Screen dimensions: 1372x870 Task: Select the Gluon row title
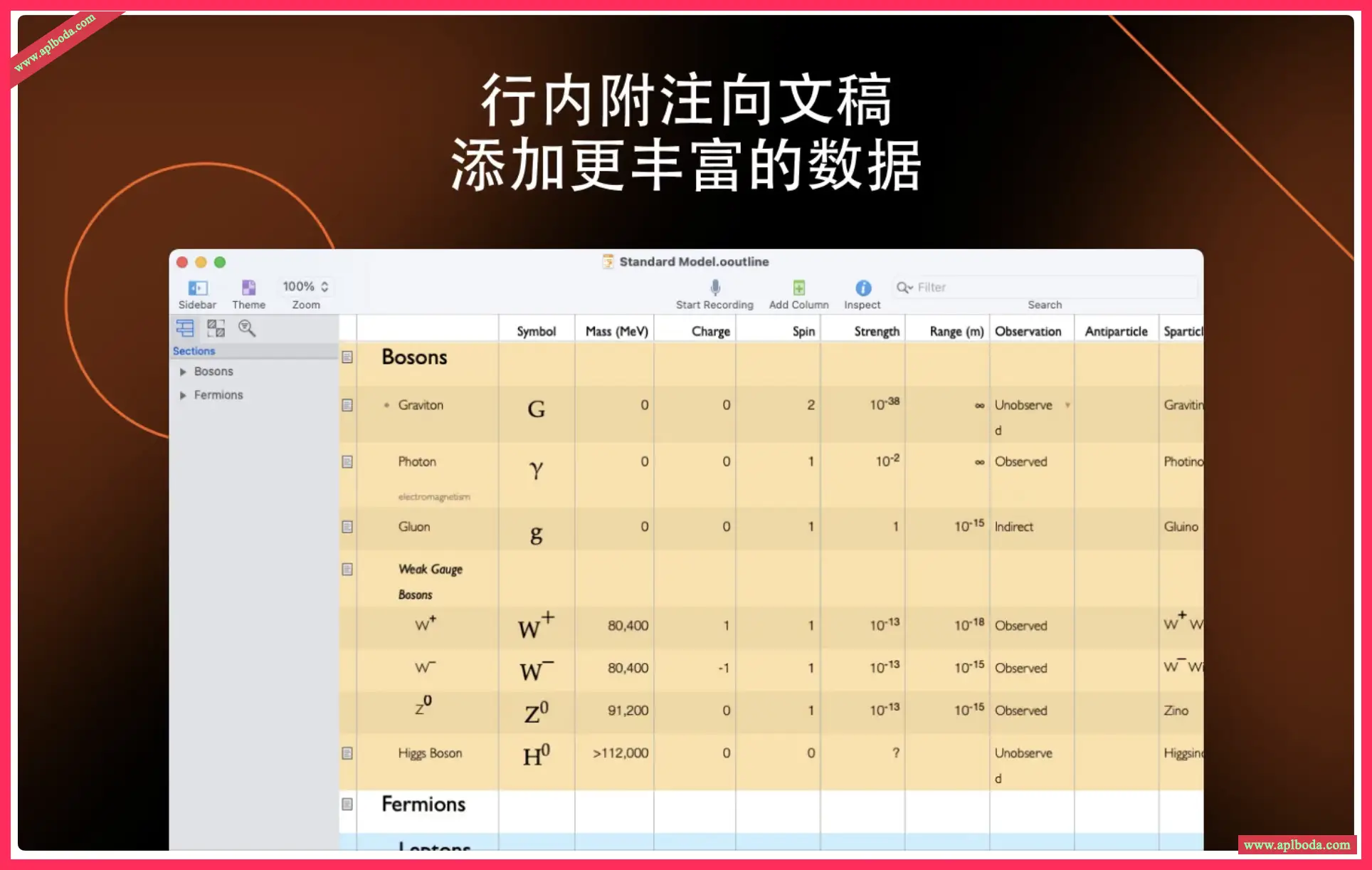[x=414, y=527]
